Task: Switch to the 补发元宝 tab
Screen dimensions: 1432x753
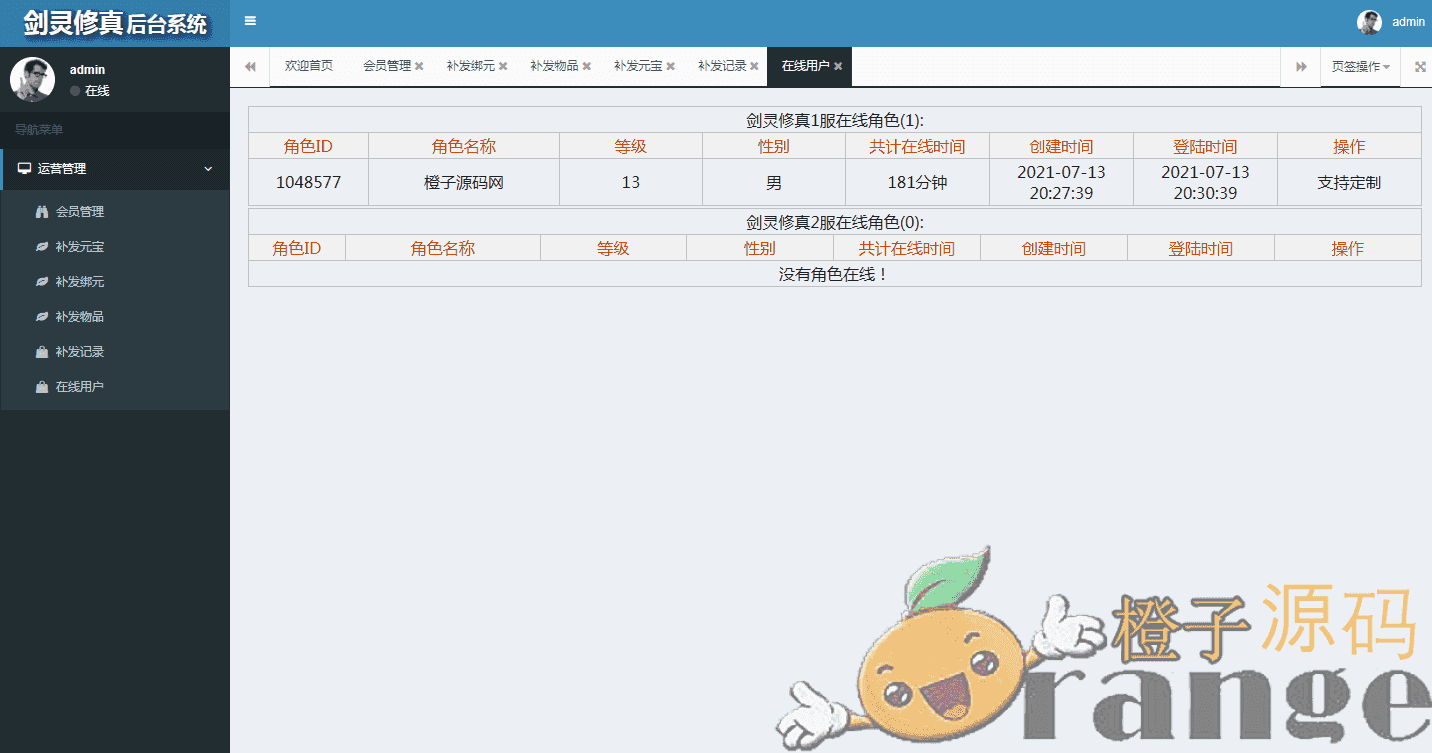Action: pos(638,66)
